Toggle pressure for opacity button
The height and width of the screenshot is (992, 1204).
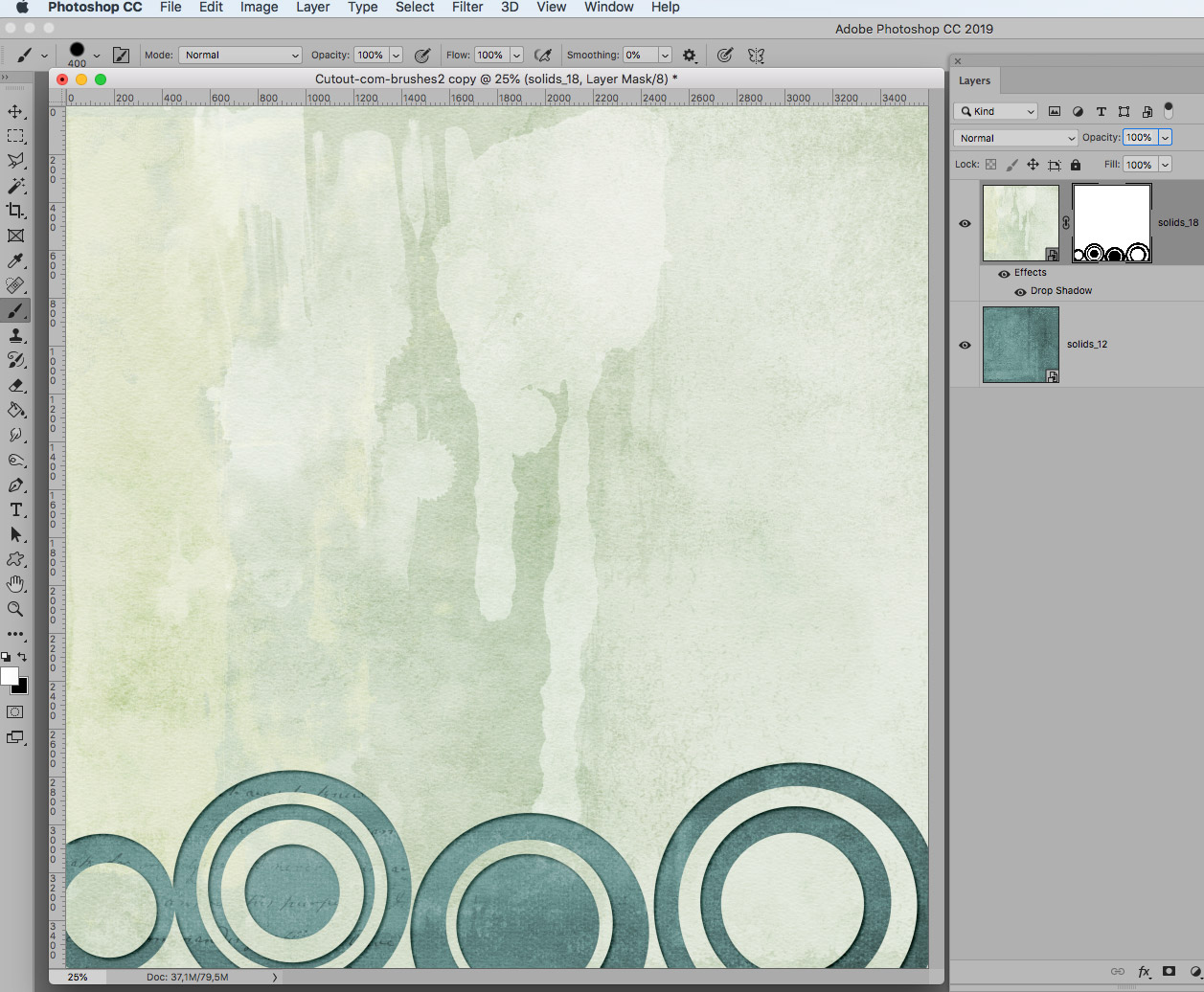[x=422, y=56]
